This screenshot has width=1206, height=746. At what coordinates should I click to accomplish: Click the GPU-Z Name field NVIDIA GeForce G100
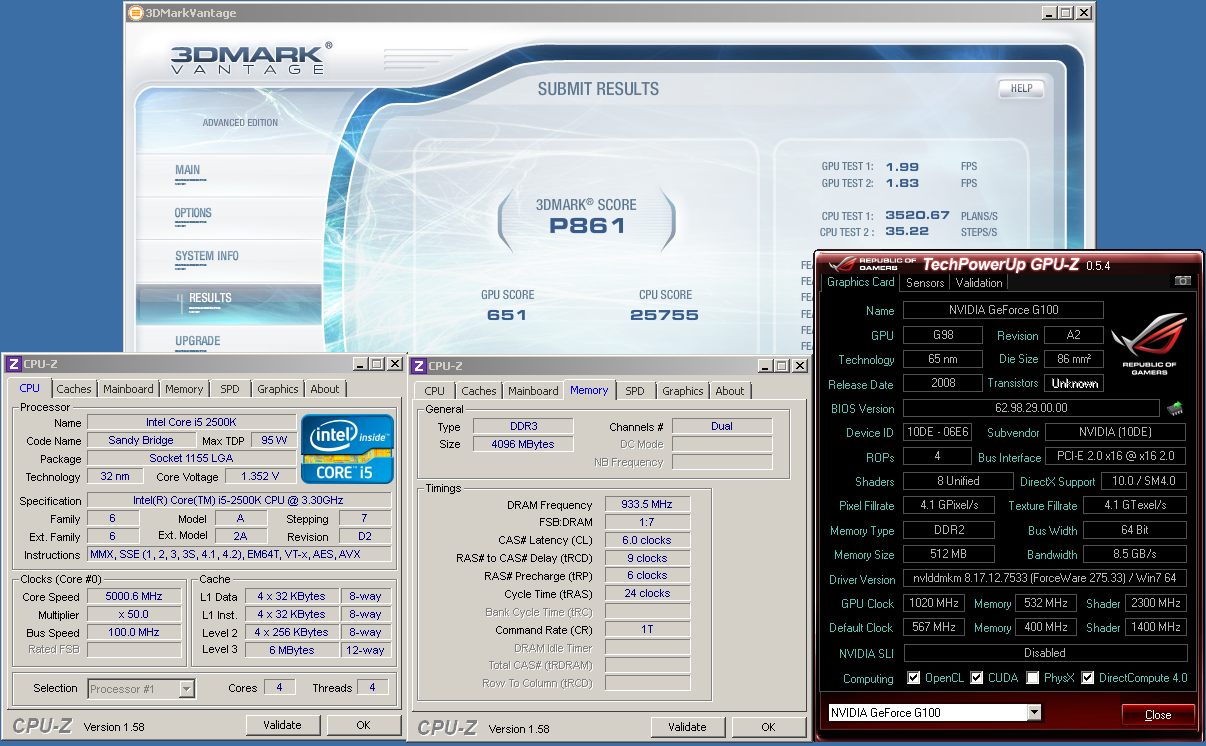click(x=1003, y=310)
